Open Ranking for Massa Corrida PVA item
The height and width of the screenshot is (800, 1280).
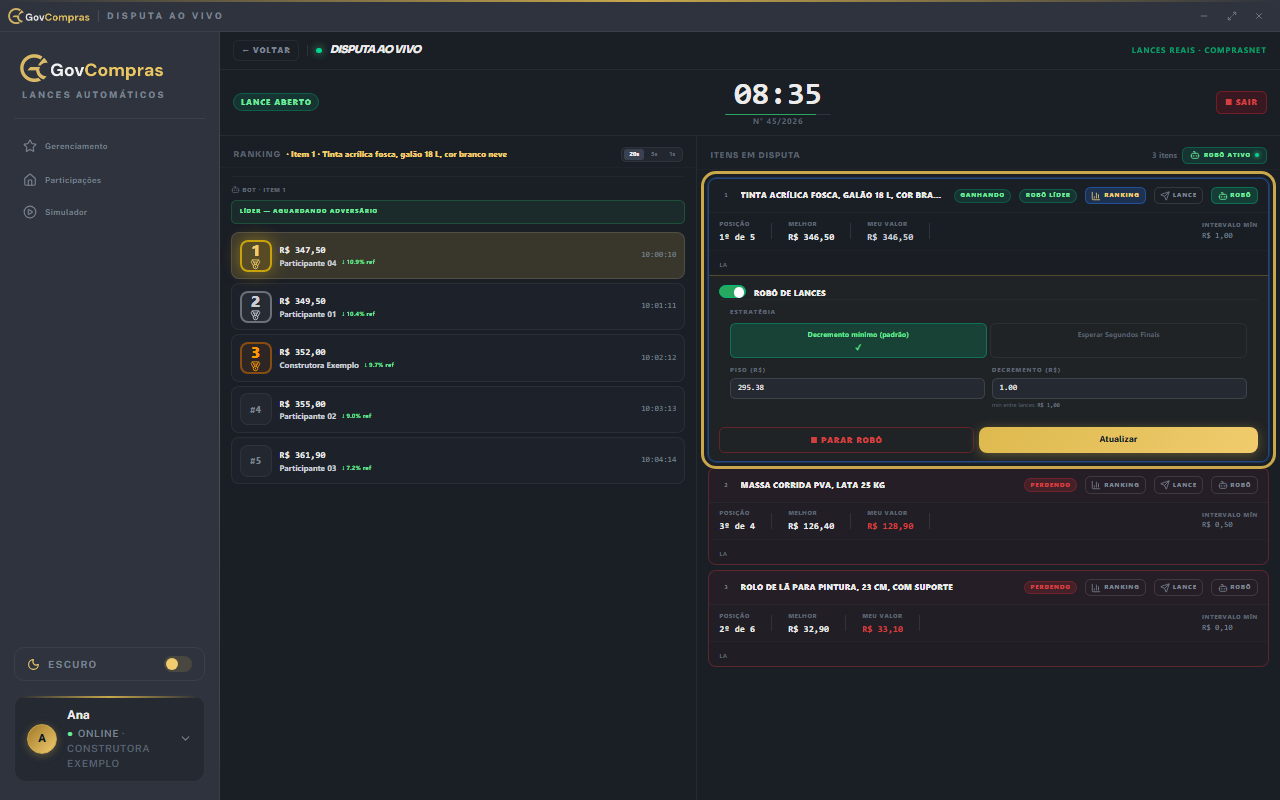(1115, 485)
